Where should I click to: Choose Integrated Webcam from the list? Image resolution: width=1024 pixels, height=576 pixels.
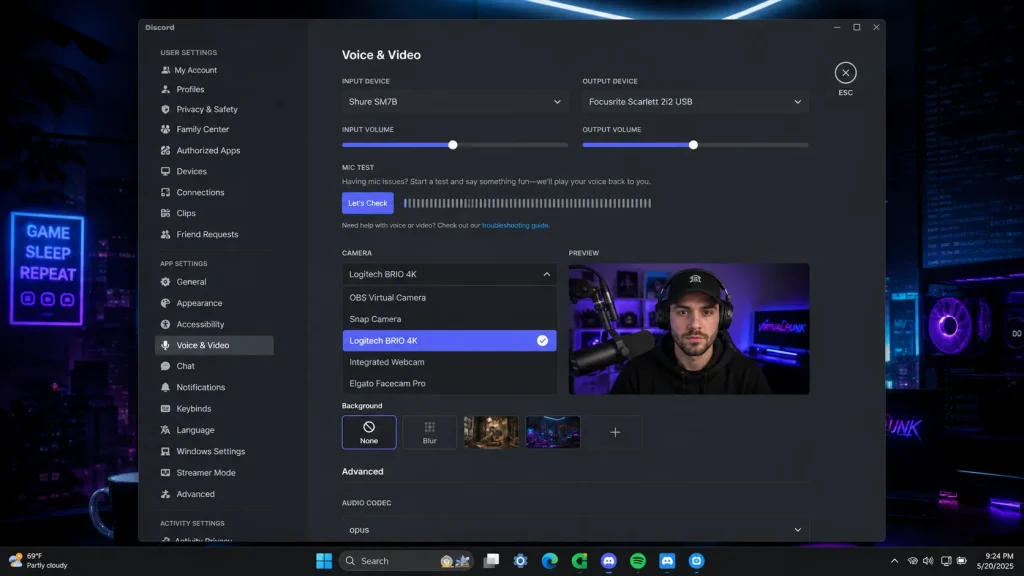(449, 362)
